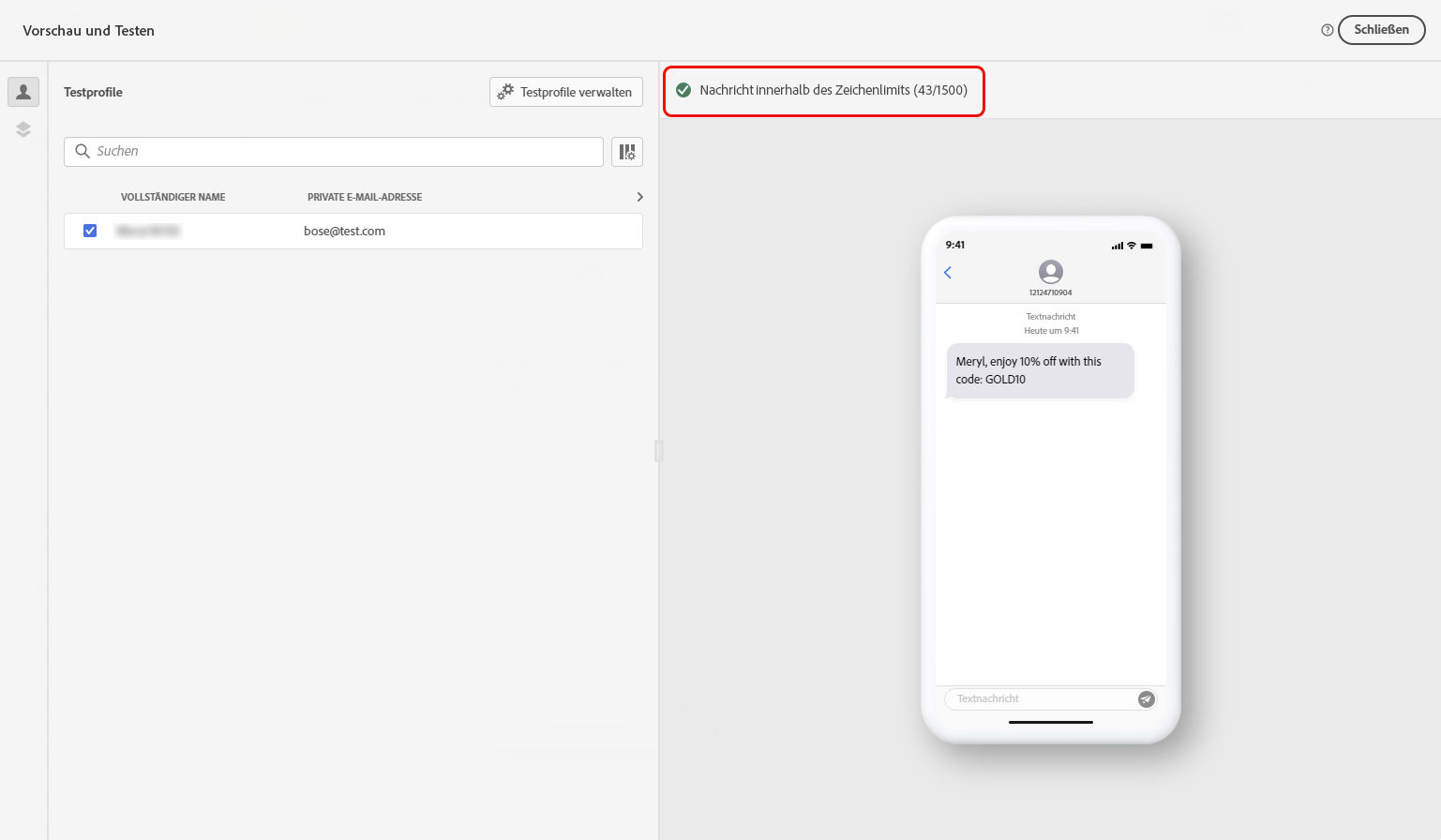Click the search magnifier icon
Image resolution: width=1441 pixels, height=840 pixels.
83,151
